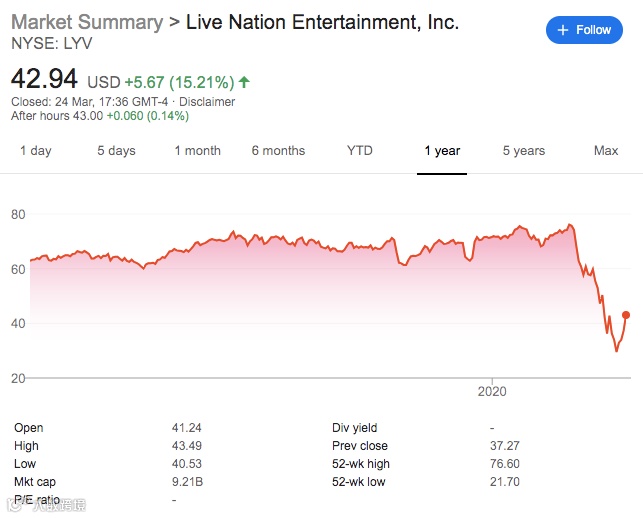The image size is (643, 518).
Task: Open the Disclaimer link
Action: tap(208, 102)
